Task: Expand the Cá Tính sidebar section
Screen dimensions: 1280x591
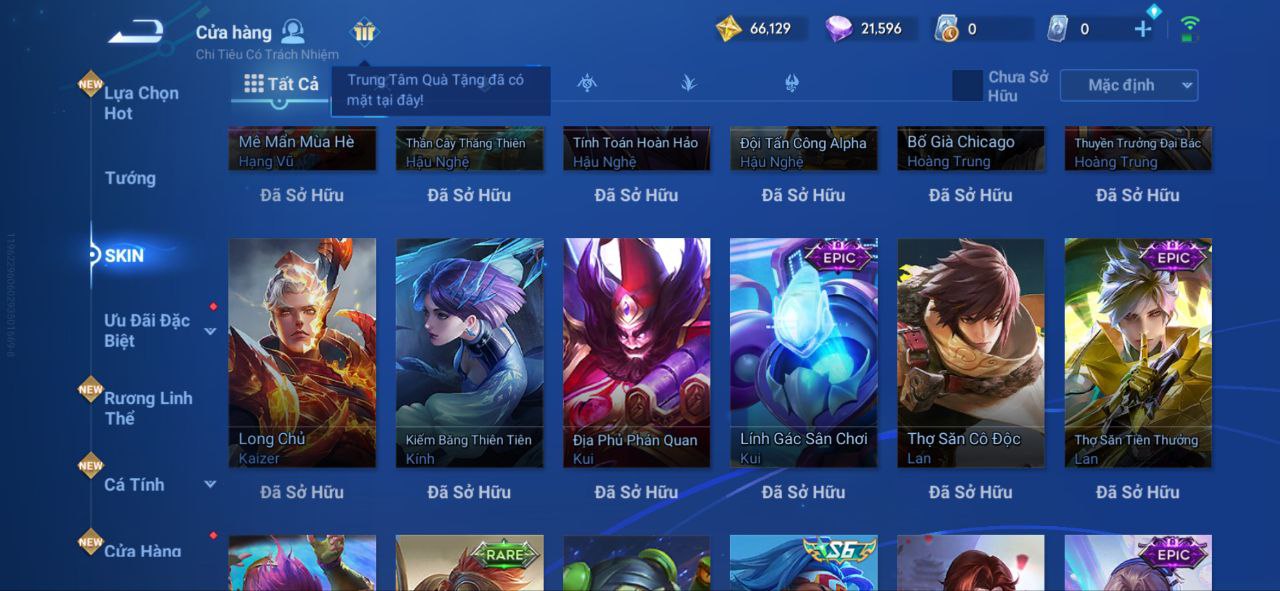Action: [210, 484]
